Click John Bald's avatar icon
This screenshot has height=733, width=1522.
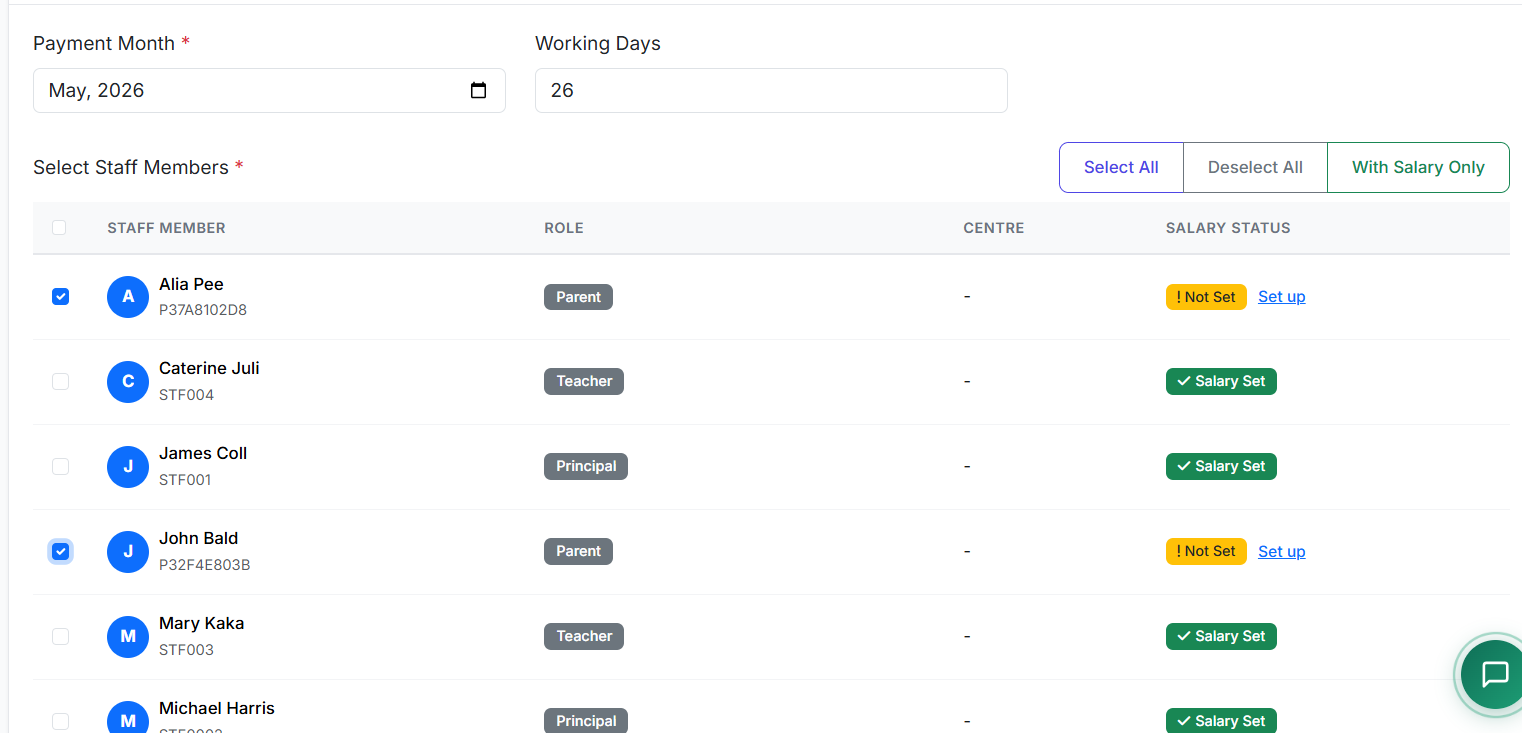click(x=128, y=552)
